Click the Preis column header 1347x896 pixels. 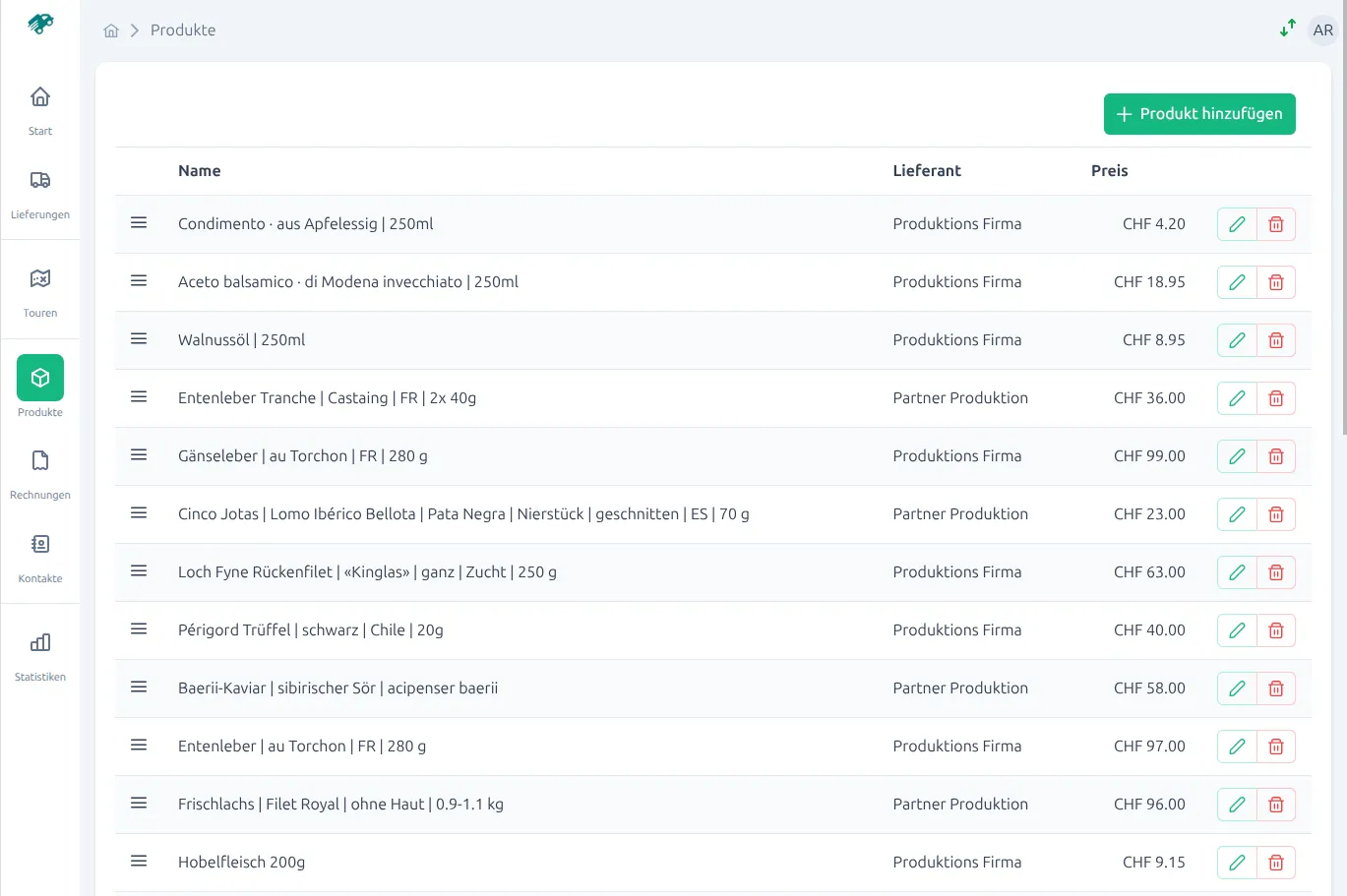coord(1109,170)
